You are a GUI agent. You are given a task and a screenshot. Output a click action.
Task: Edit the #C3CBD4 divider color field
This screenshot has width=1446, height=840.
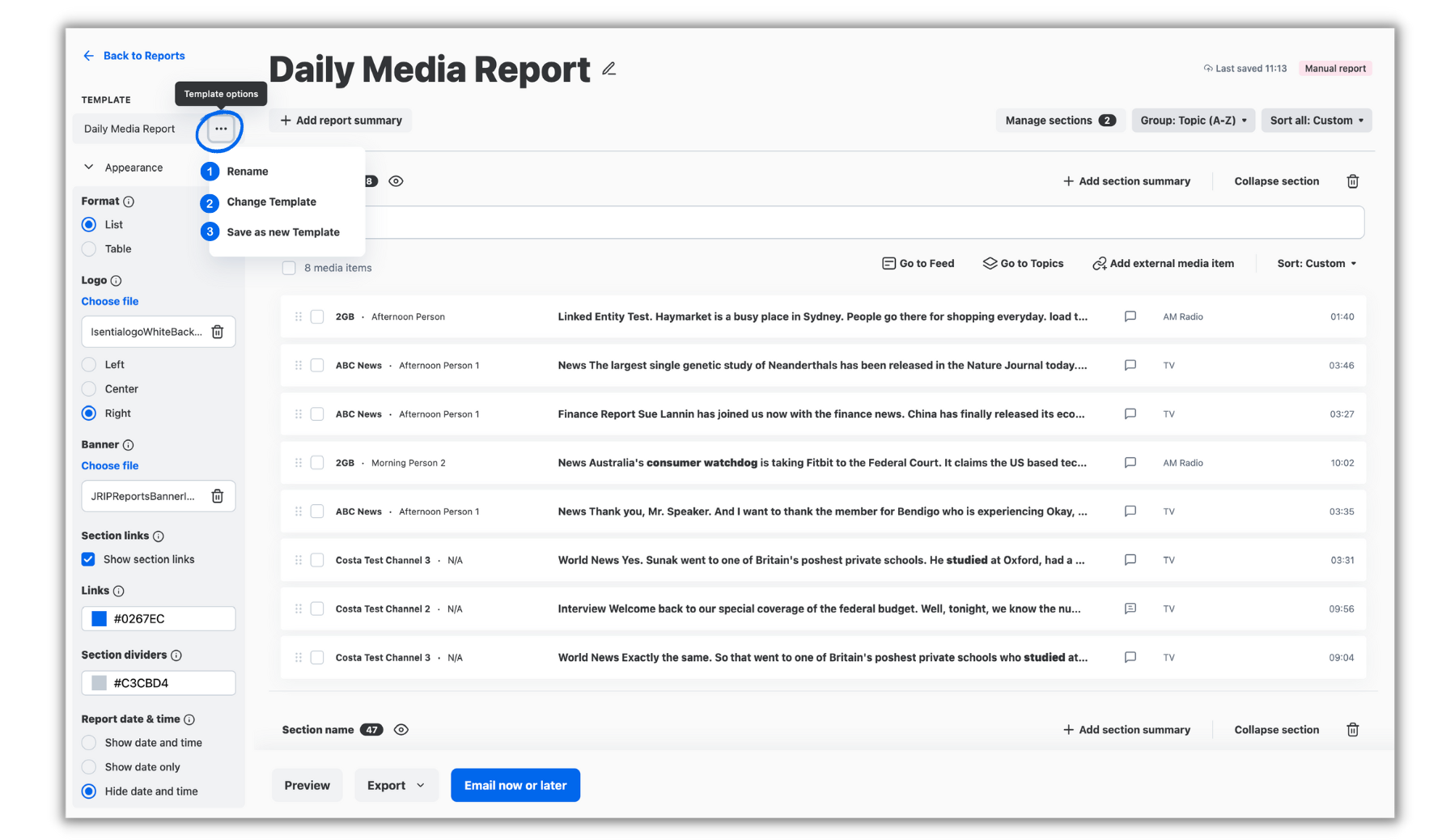[x=159, y=683]
